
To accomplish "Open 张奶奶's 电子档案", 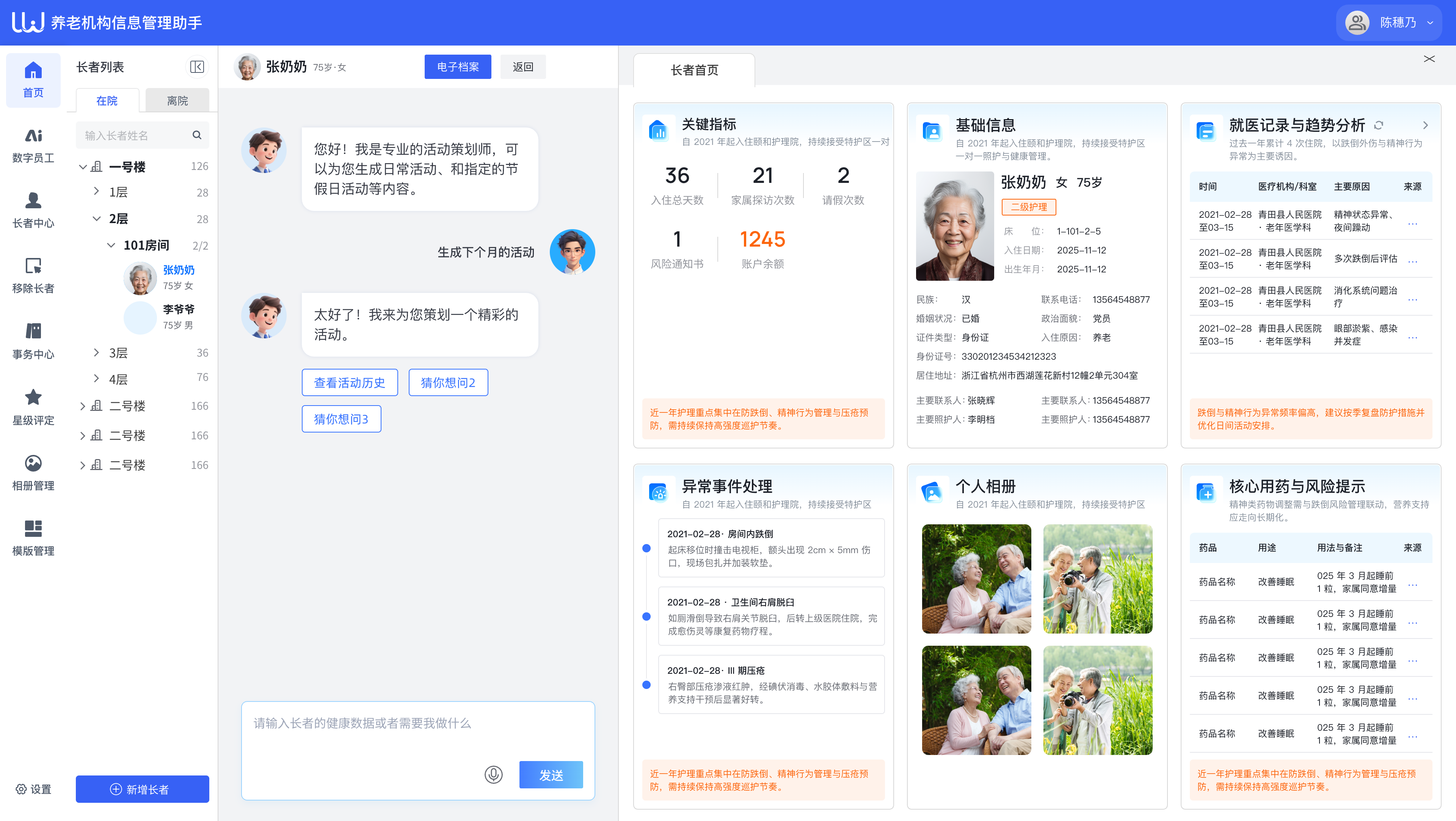I will 458,66.
